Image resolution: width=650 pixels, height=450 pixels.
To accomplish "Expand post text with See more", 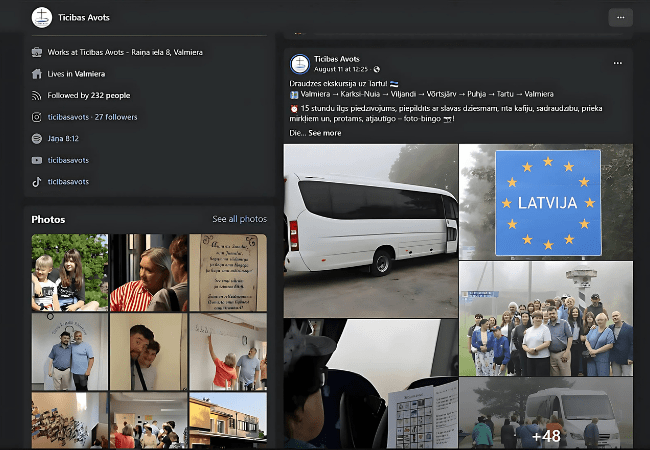I will click(x=324, y=132).
